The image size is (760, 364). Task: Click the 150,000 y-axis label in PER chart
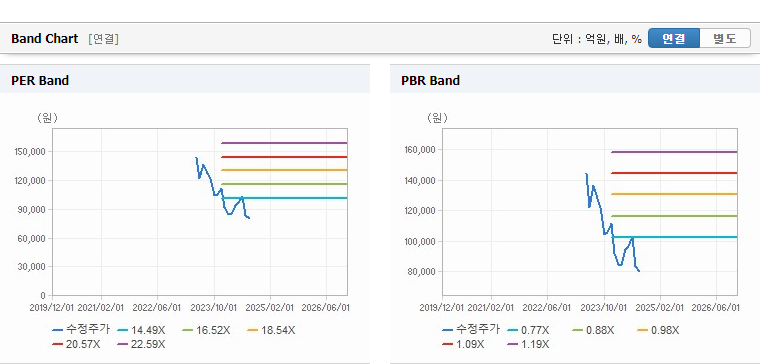(x=31, y=152)
